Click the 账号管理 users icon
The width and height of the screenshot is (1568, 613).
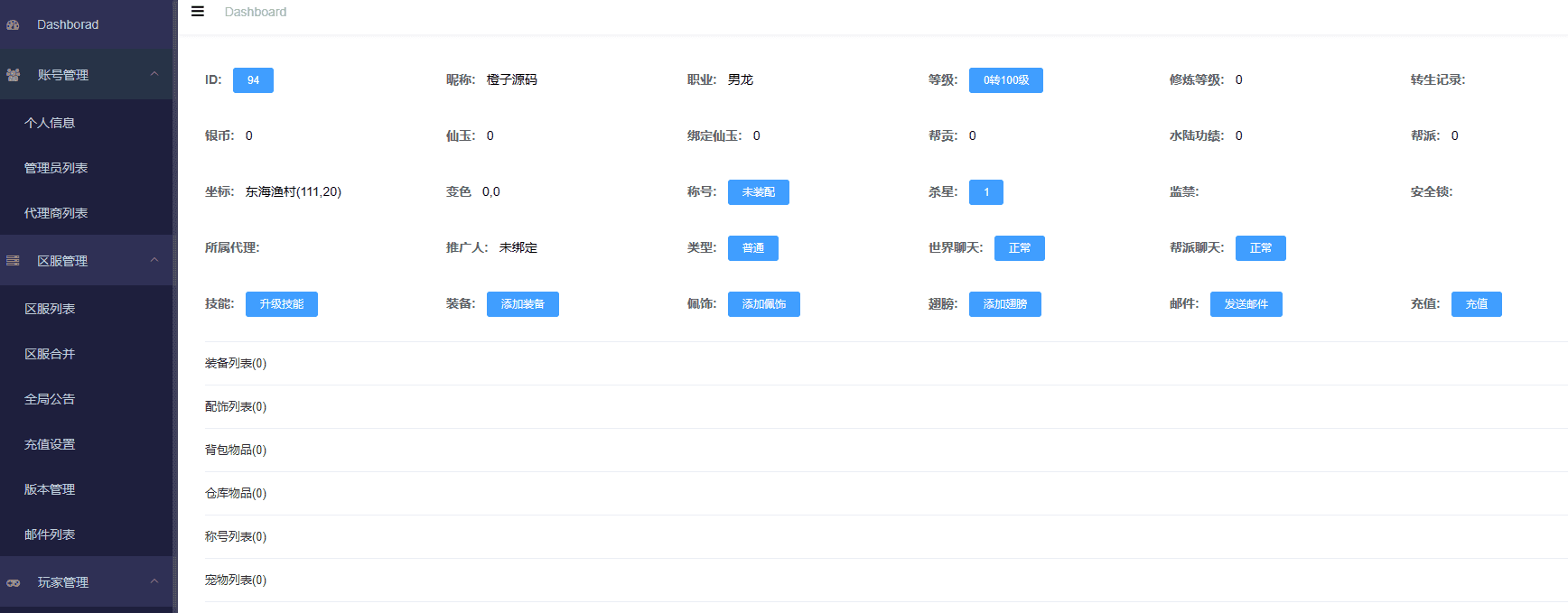(14, 75)
